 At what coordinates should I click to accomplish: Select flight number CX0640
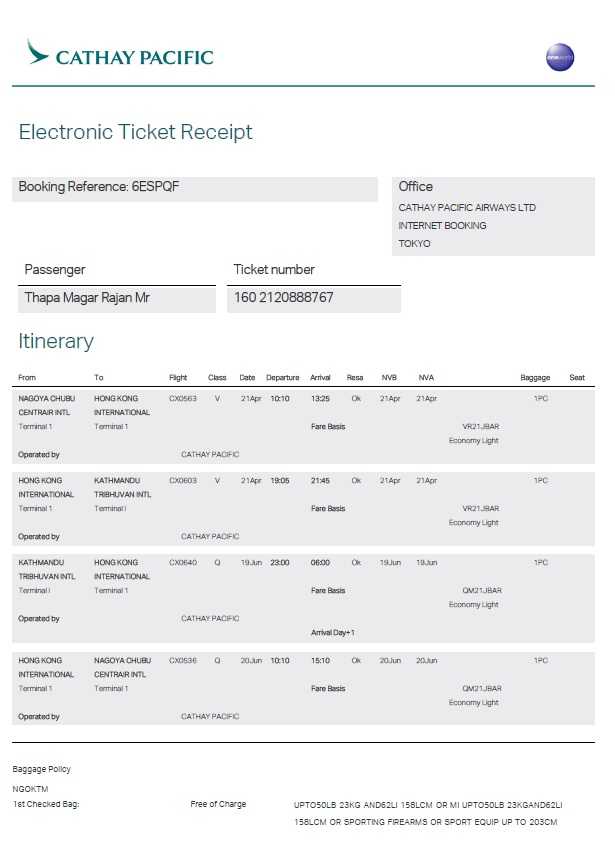click(x=183, y=562)
